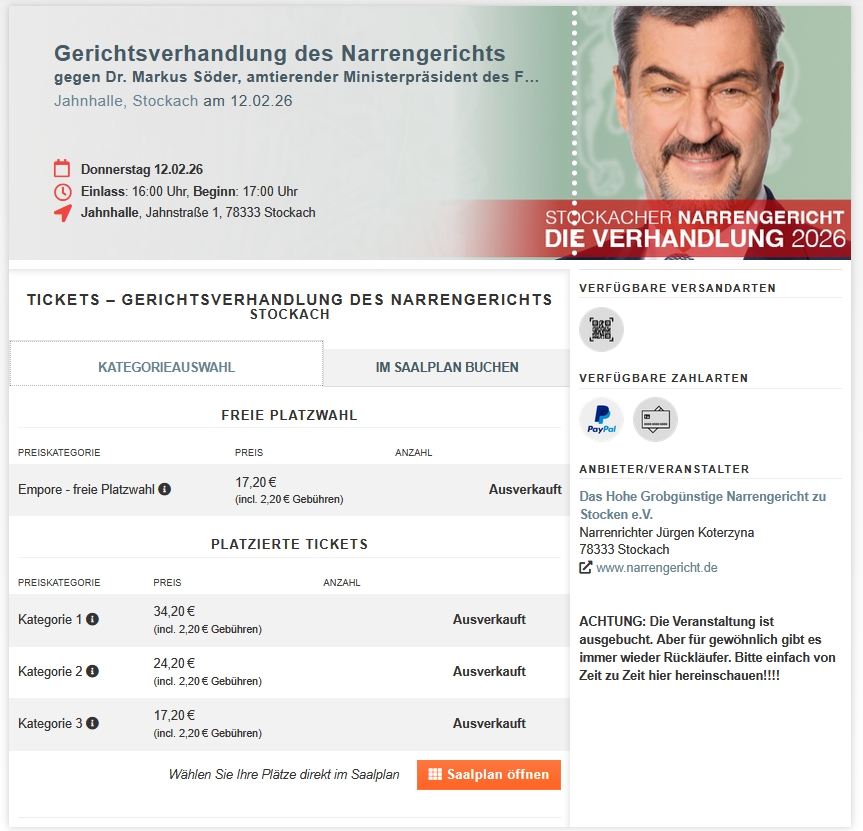
Task: Click the Jahnhalle, Stockach venue link in header
Action: 126,101
